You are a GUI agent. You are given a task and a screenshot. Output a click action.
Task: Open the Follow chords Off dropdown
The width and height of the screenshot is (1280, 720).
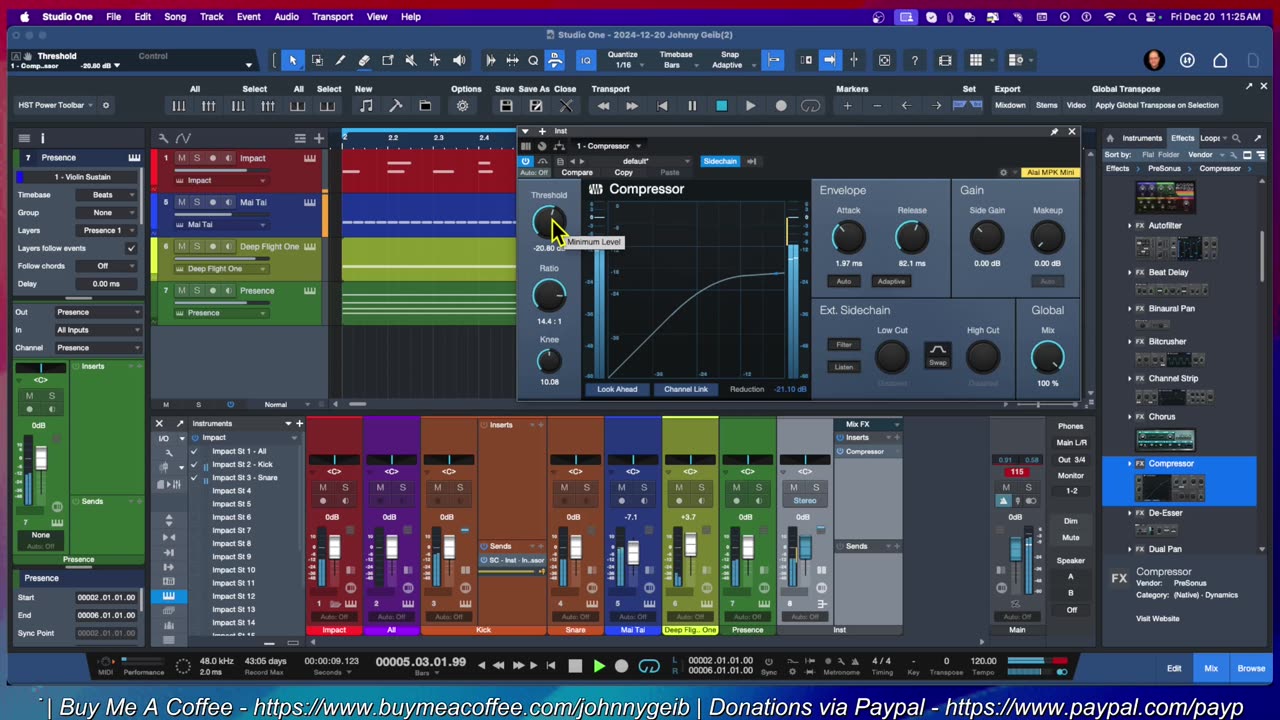pos(106,266)
